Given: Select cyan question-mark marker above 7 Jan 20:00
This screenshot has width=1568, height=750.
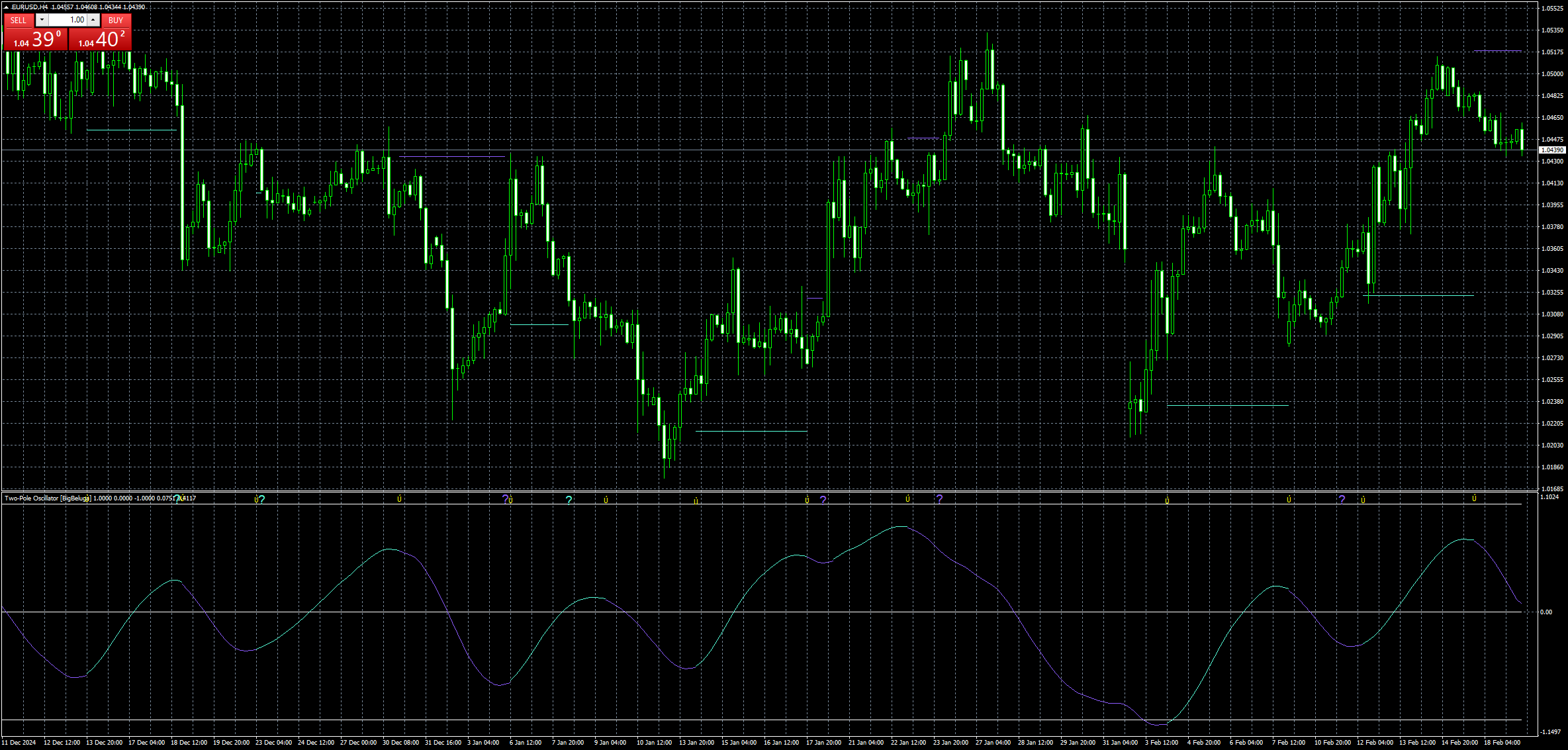Looking at the screenshot, I should pos(569,500).
